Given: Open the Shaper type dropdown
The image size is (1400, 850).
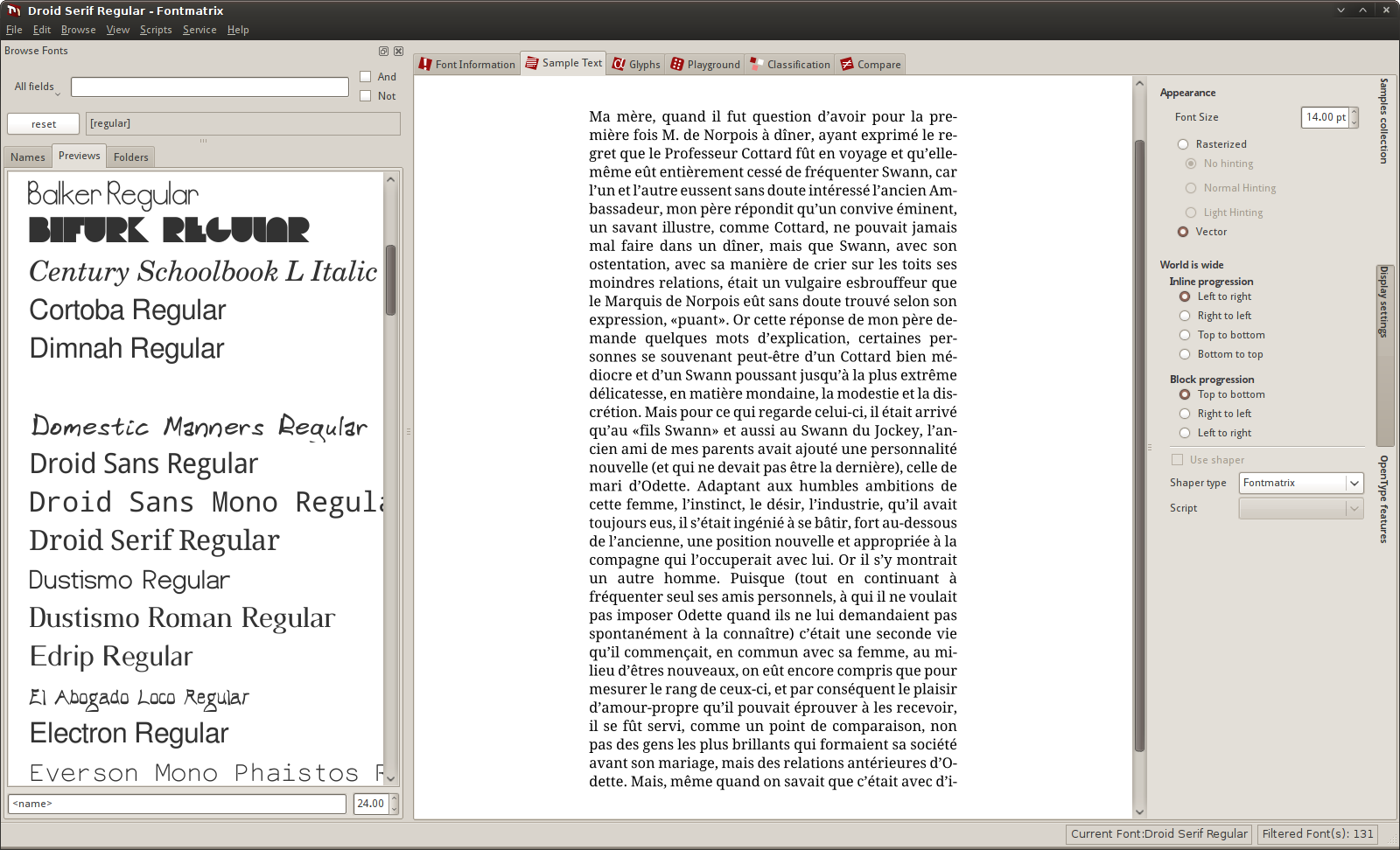Looking at the screenshot, I should (x=1301, y=483).
